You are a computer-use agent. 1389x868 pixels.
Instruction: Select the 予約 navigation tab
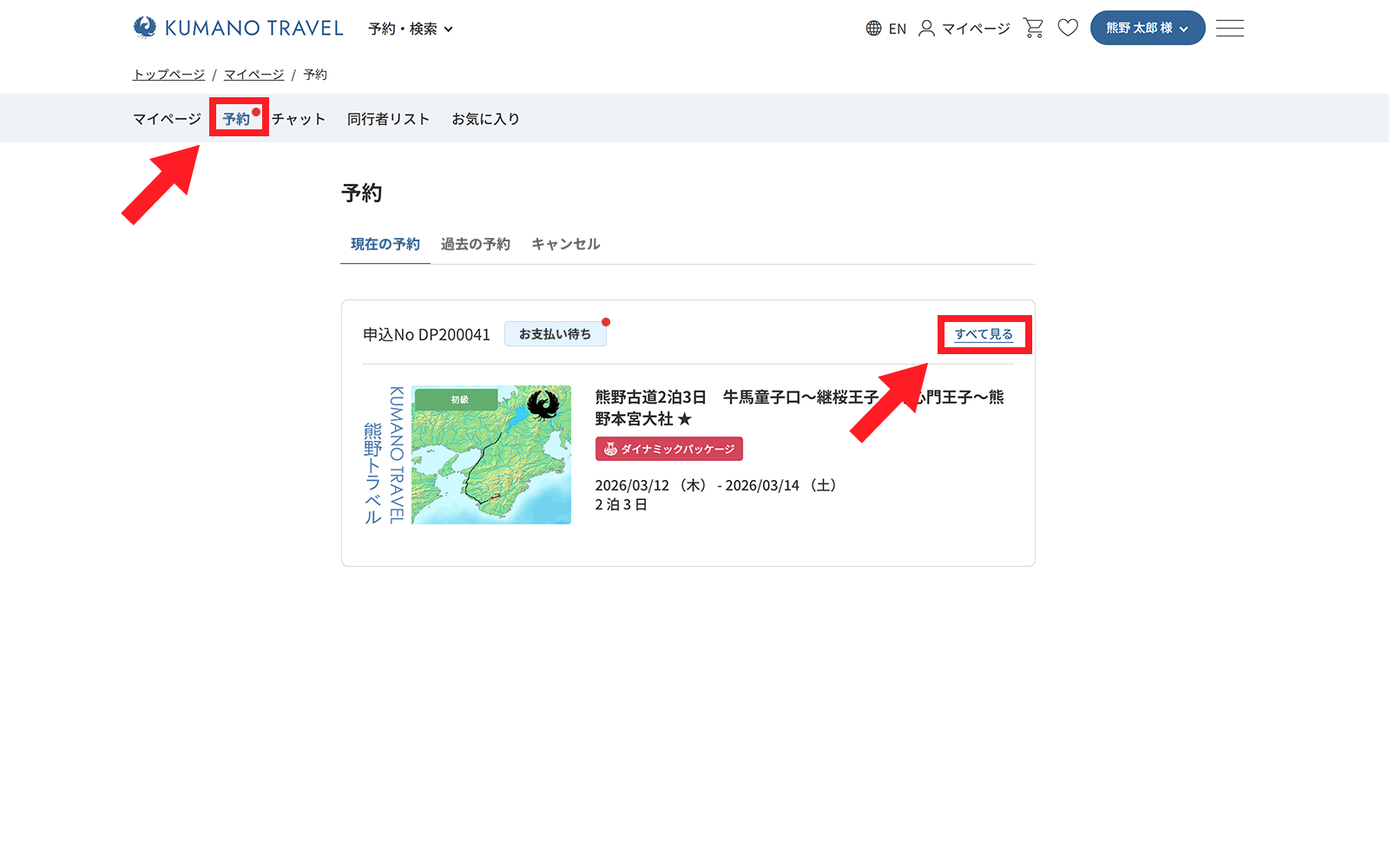tap(236, 119)
